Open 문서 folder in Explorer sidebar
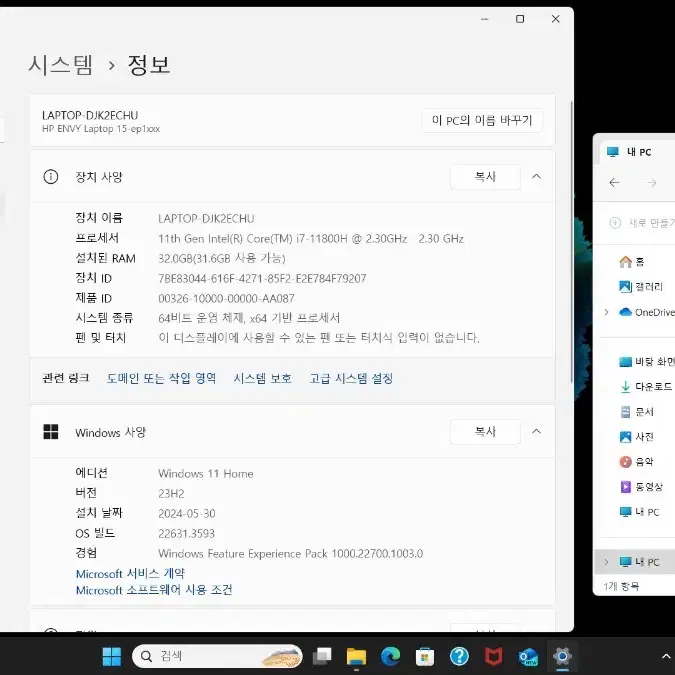 637,412
